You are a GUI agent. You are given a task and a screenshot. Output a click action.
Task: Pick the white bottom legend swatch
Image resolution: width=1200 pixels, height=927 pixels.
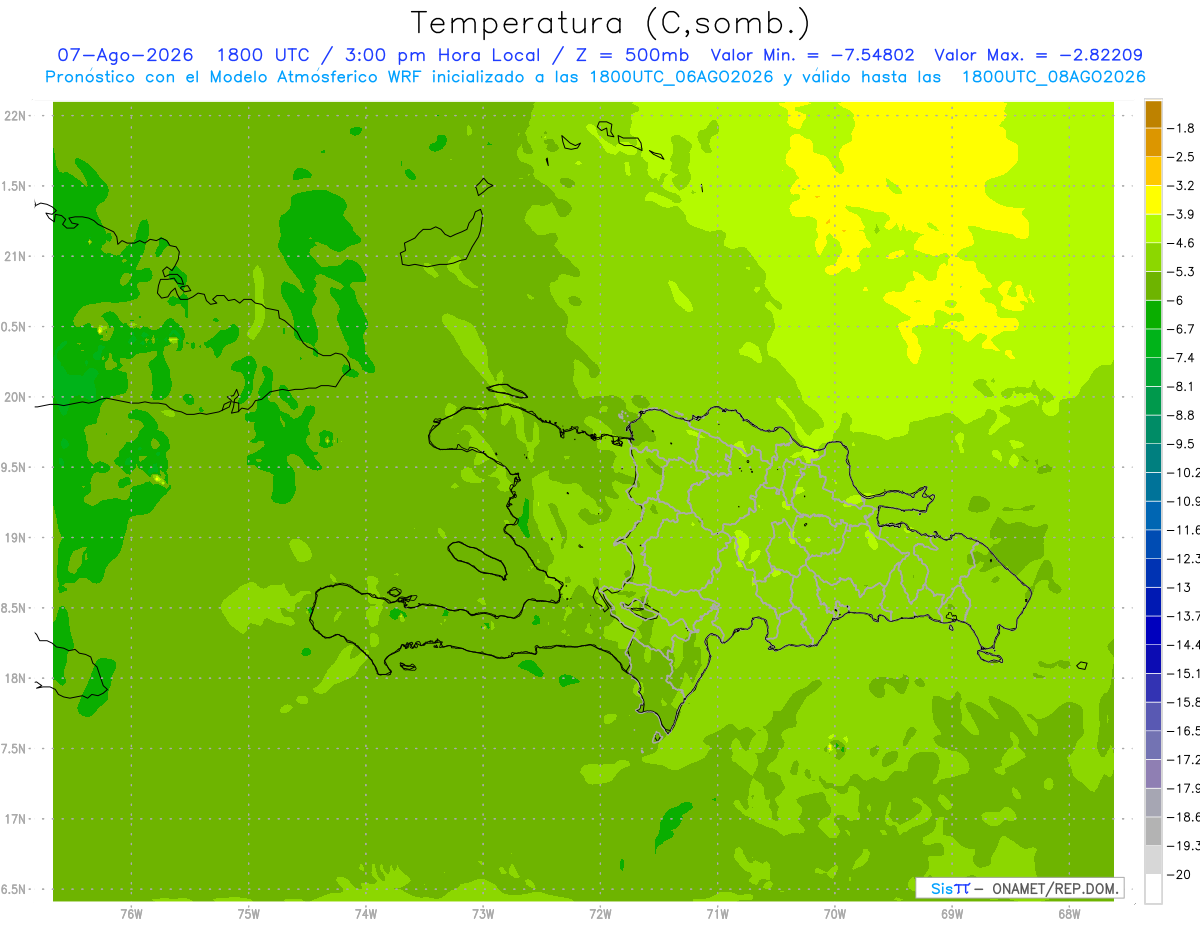[1154, 888]
